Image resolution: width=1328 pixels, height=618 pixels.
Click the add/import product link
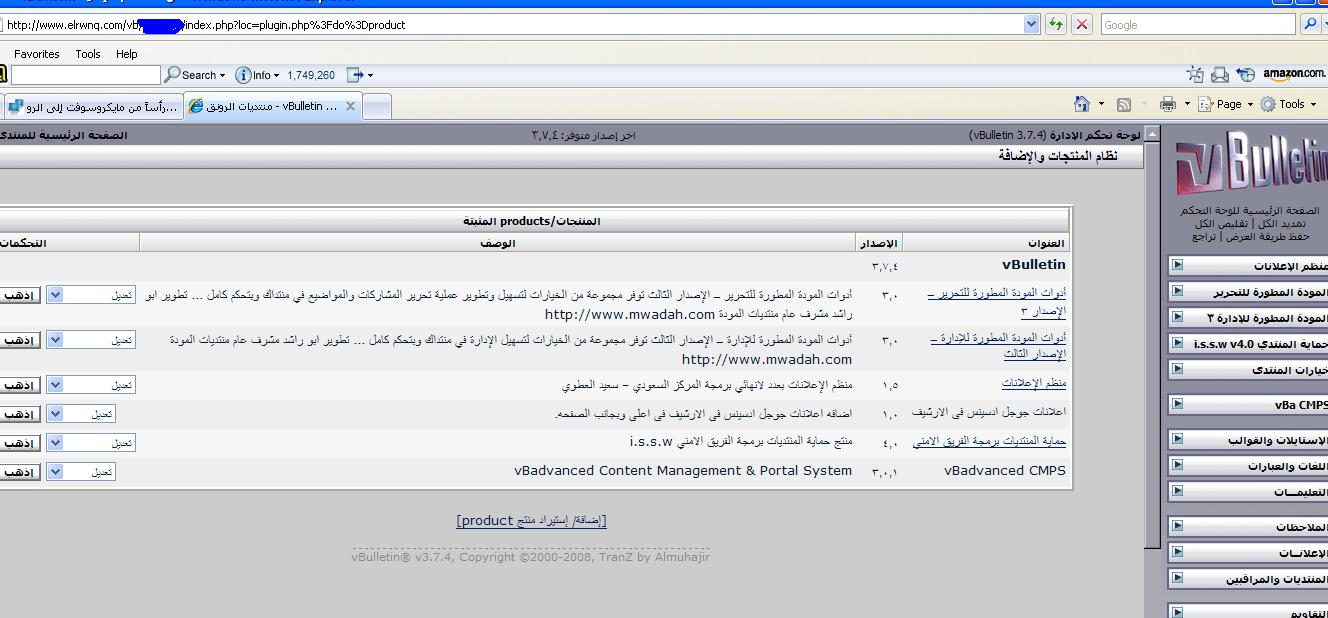[x=531, y=521]
